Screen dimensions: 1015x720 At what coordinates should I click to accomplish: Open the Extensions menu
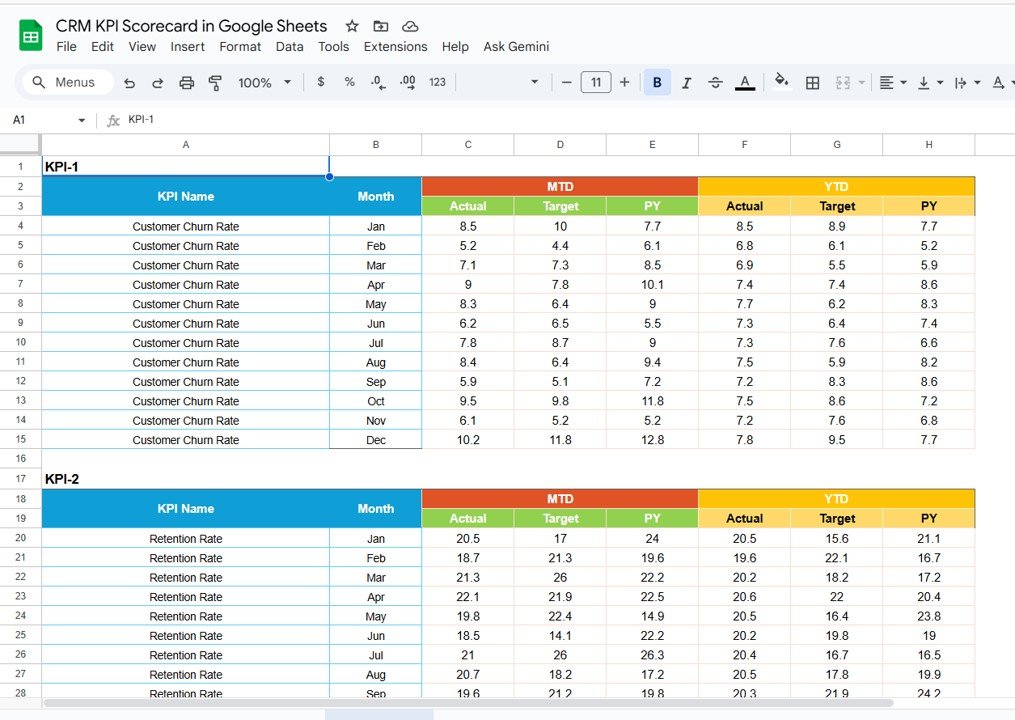click(395, 47)
